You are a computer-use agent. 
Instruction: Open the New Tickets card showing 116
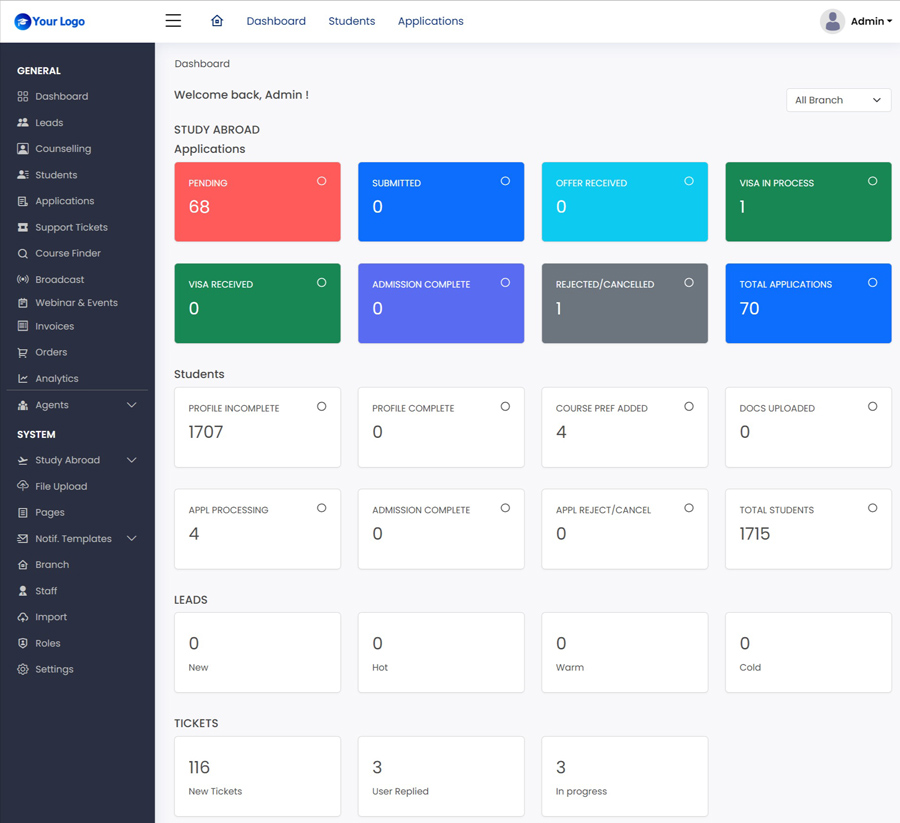pyautogui.click(x=257, y=776)
